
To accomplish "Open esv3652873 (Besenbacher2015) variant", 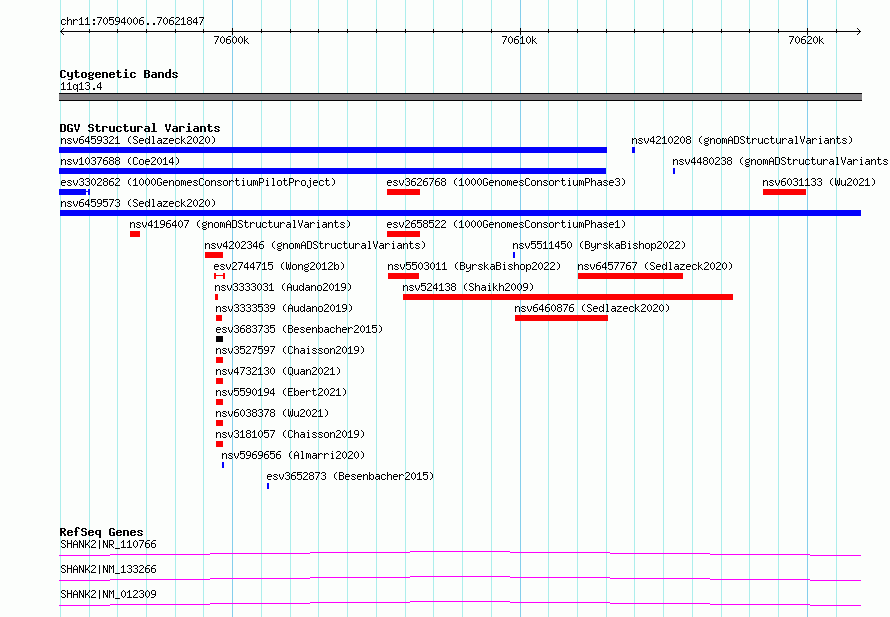I will click(x=350, y=476).
